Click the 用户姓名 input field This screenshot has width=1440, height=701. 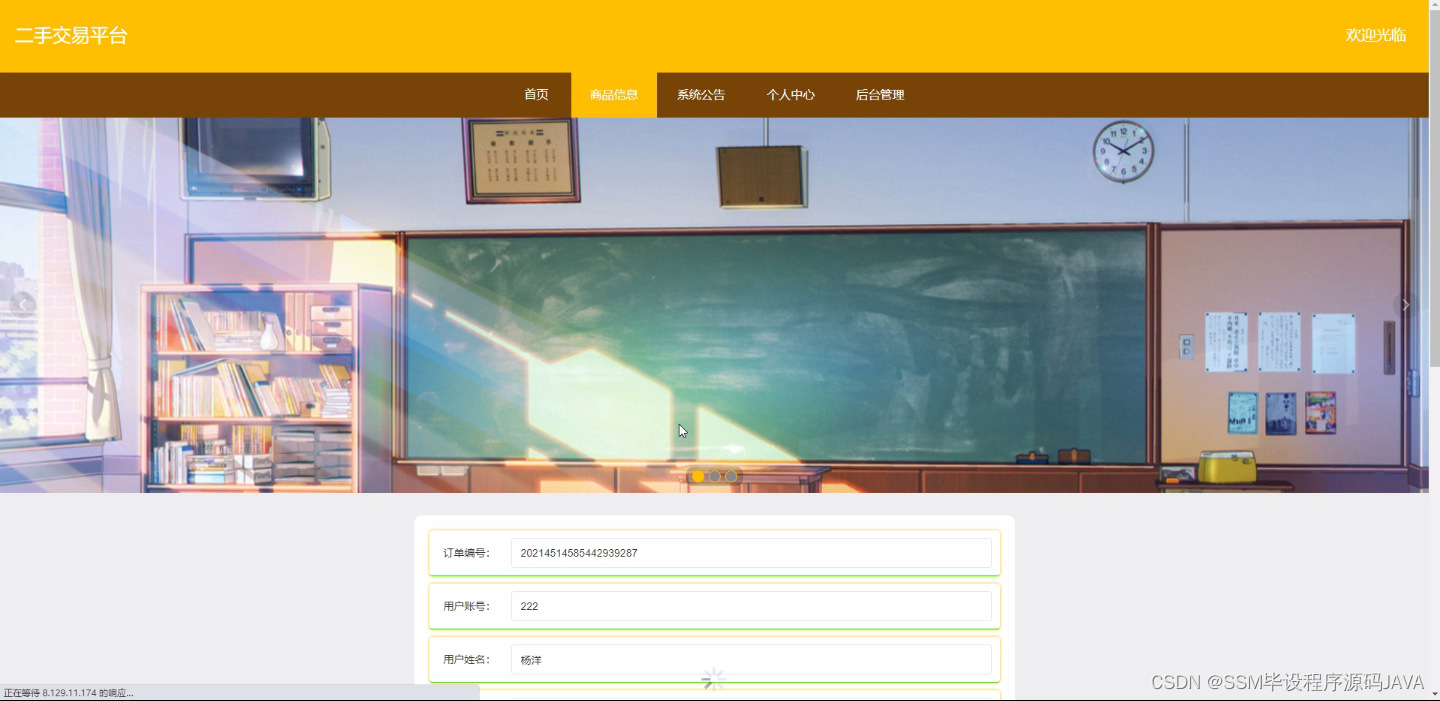(751, 660)
